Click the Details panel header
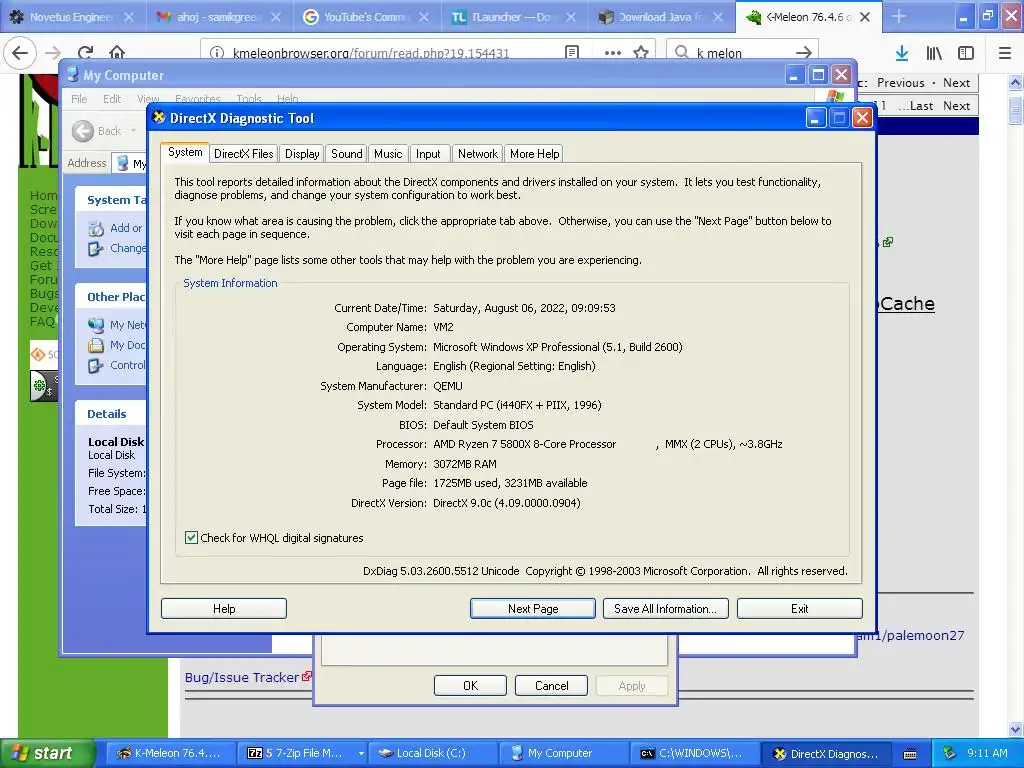 (x=110, y=414)
